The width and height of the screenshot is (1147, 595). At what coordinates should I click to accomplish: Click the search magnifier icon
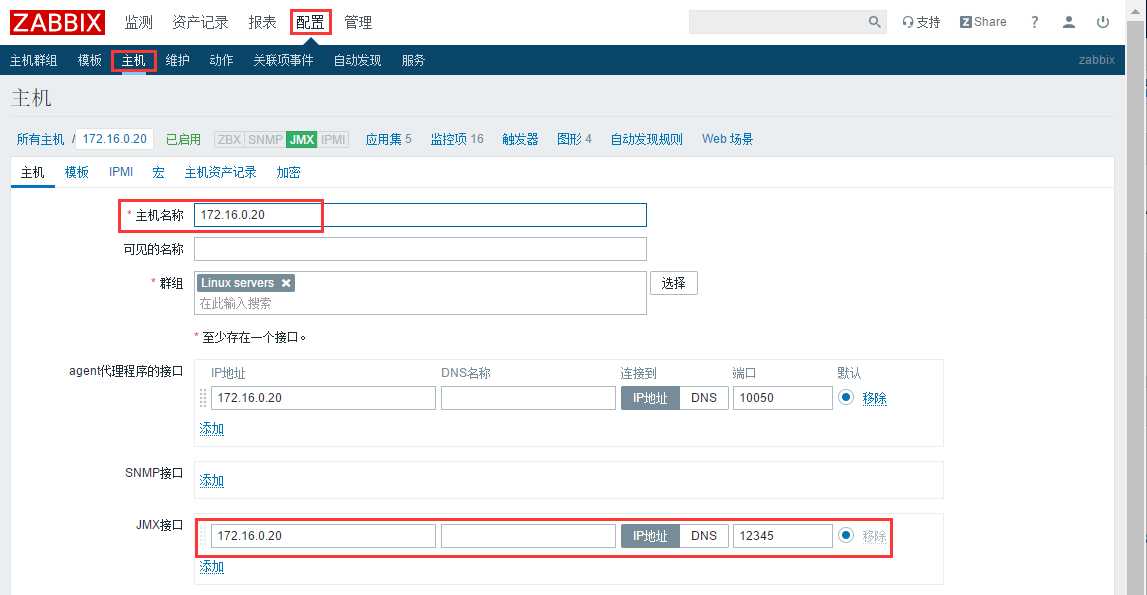[874, 22]
